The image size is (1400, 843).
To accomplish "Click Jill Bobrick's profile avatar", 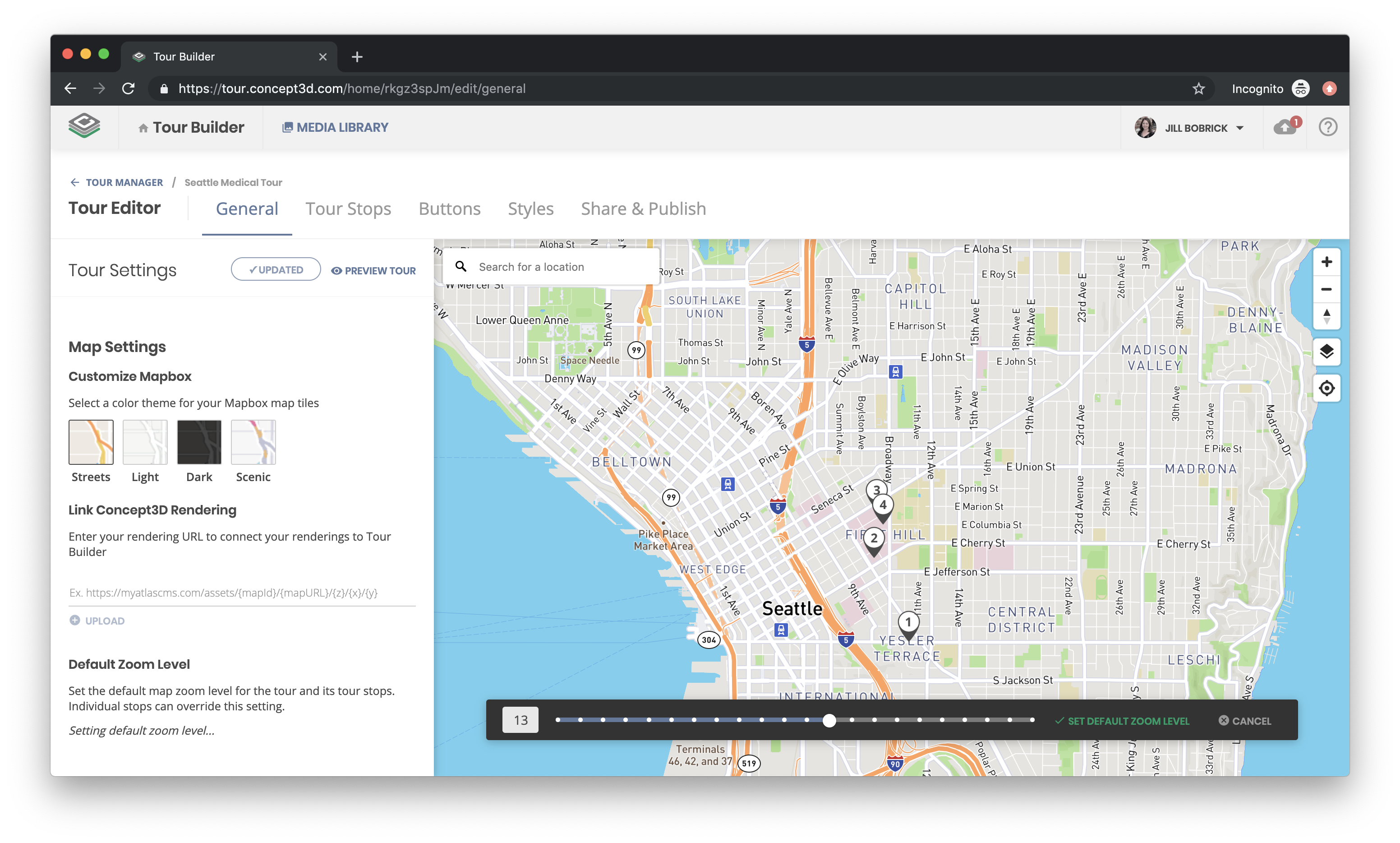I will [x=1145, y=127].
